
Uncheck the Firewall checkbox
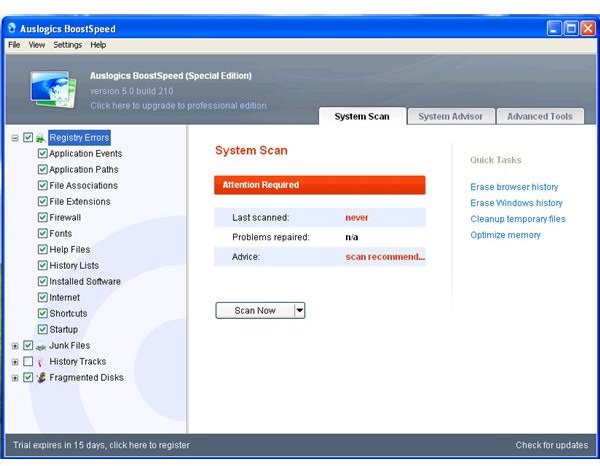click(x=42, y=218)
